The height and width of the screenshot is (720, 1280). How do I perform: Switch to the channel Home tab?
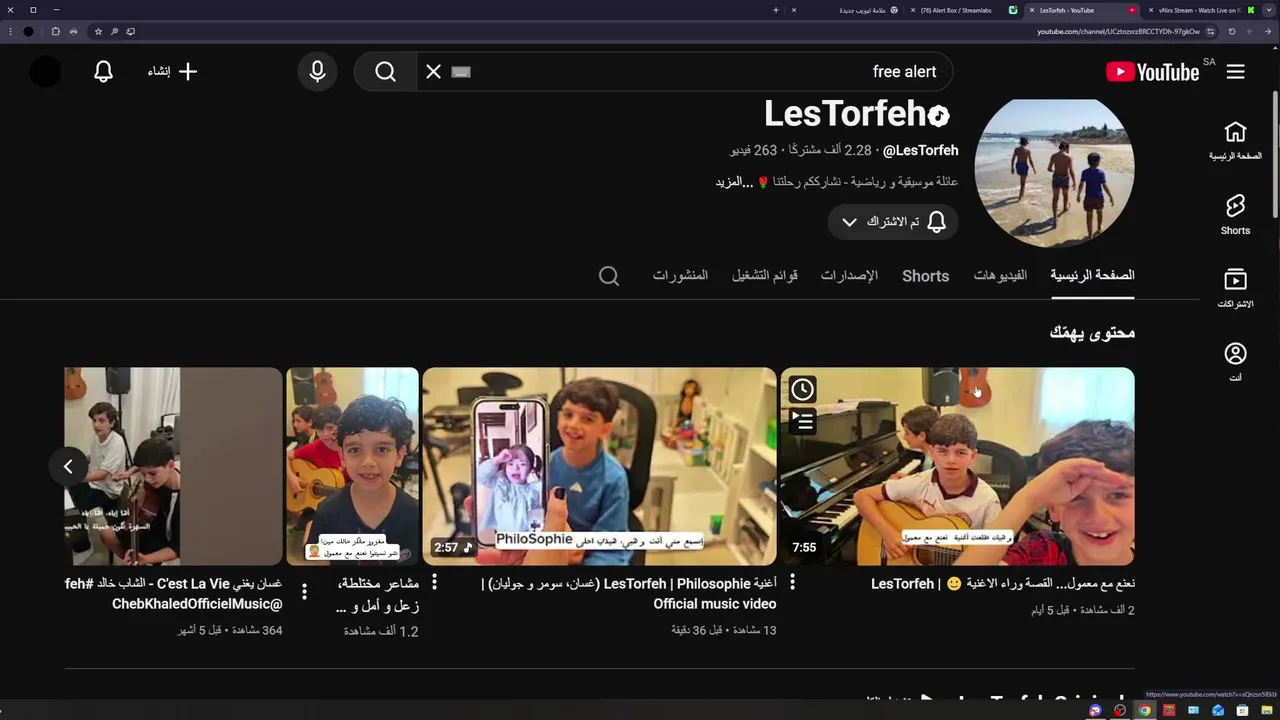[x=1092, y=275]
